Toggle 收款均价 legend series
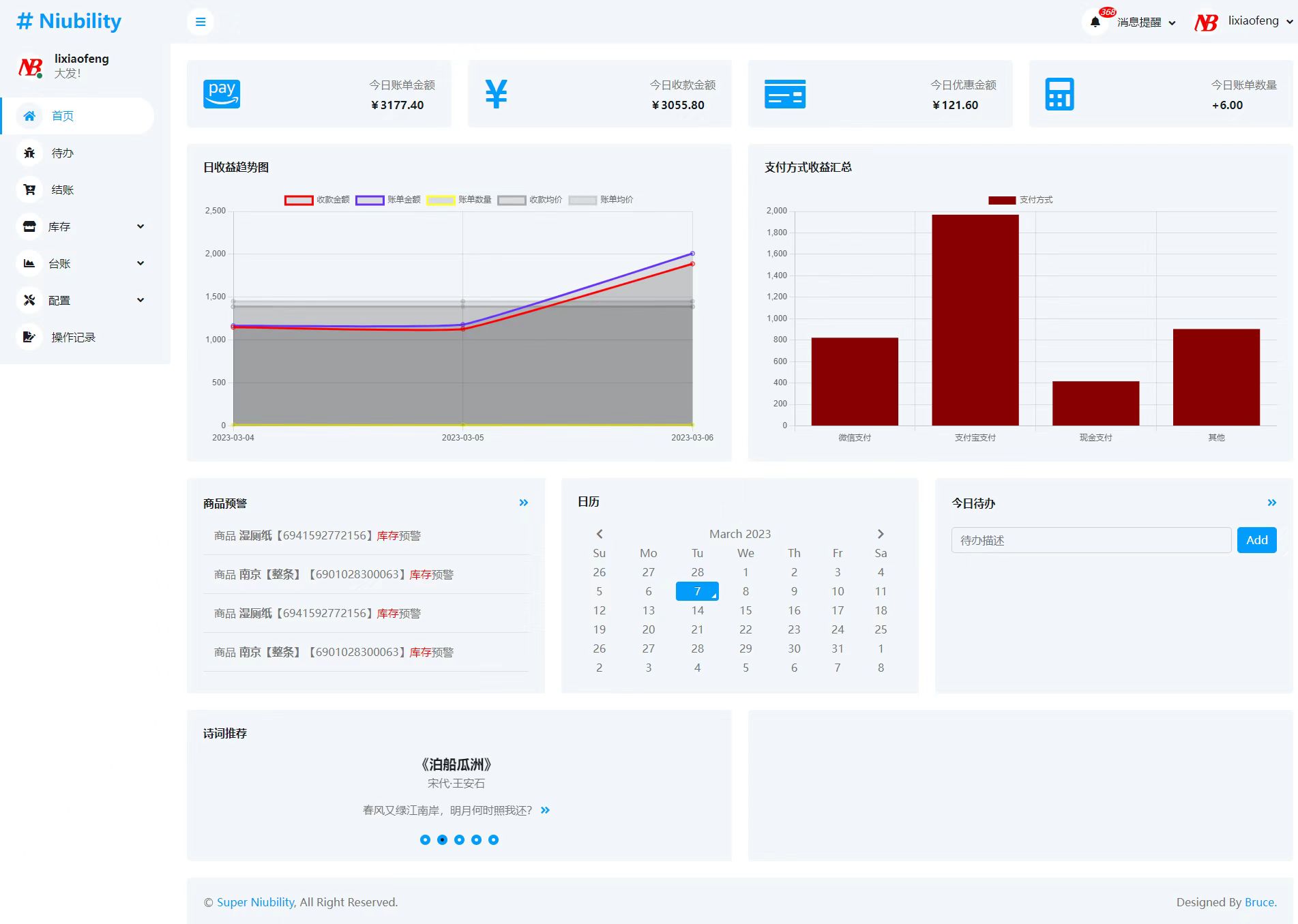 coord(530,200)
